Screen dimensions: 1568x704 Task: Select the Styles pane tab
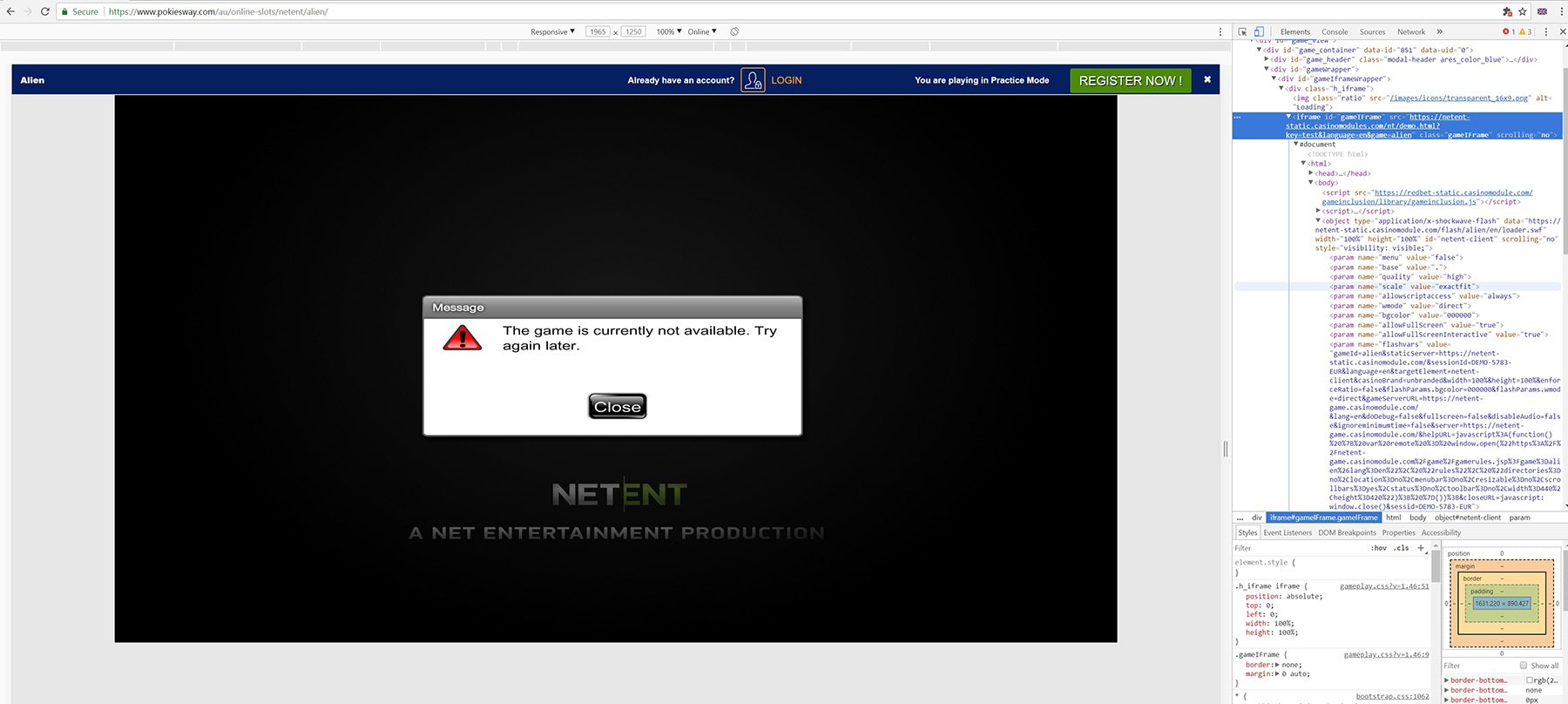pyautogui.click(x=1247, y=532)
